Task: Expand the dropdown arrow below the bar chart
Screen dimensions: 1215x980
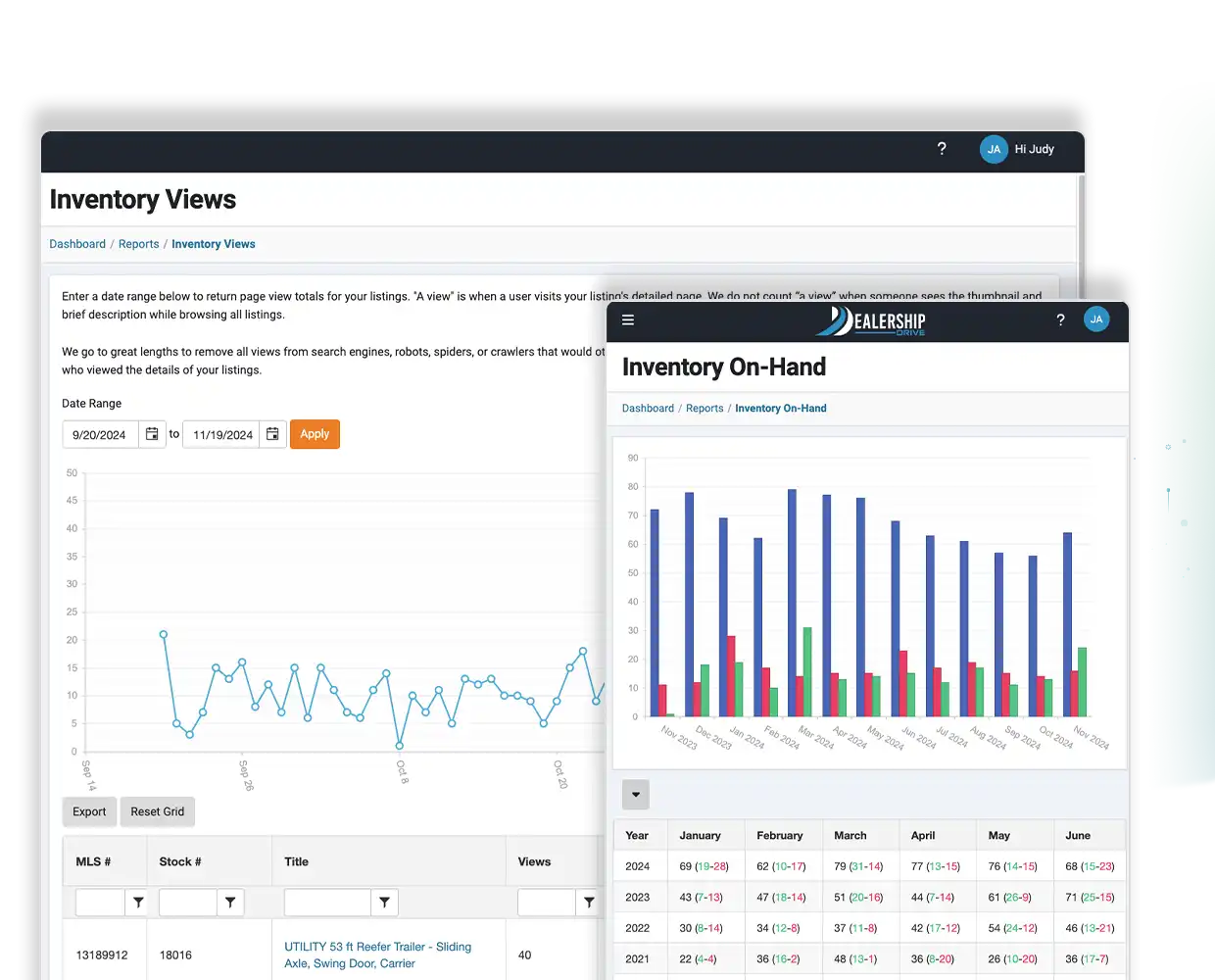Action: tap(636, 795)
